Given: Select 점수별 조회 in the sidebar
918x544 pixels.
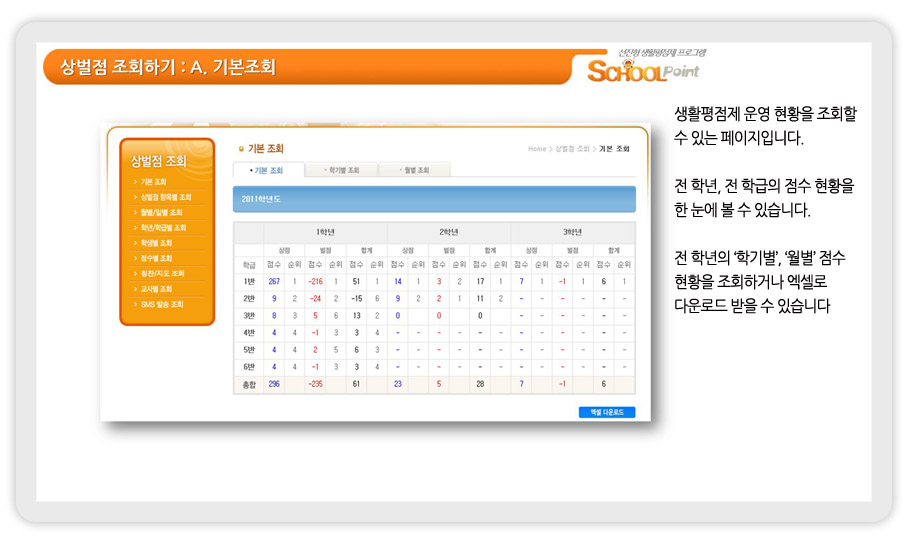Looking at the screenshot, I should pyautogui.click(x=156, y=258).
